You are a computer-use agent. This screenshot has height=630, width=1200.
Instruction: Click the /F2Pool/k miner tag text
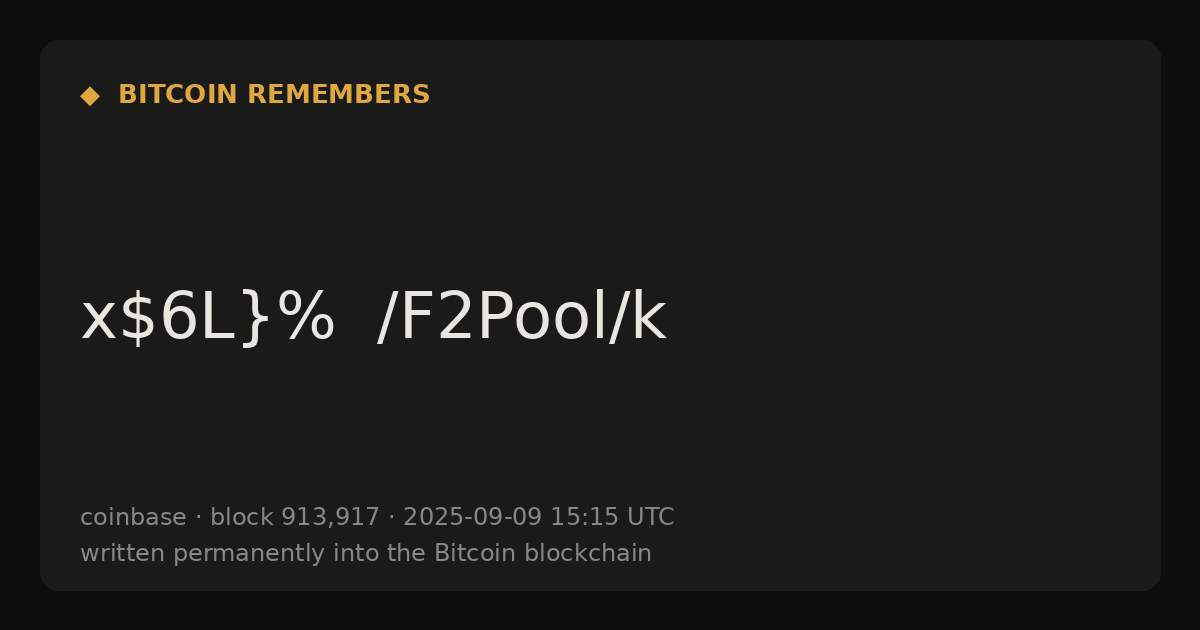[x=521, y=318]
